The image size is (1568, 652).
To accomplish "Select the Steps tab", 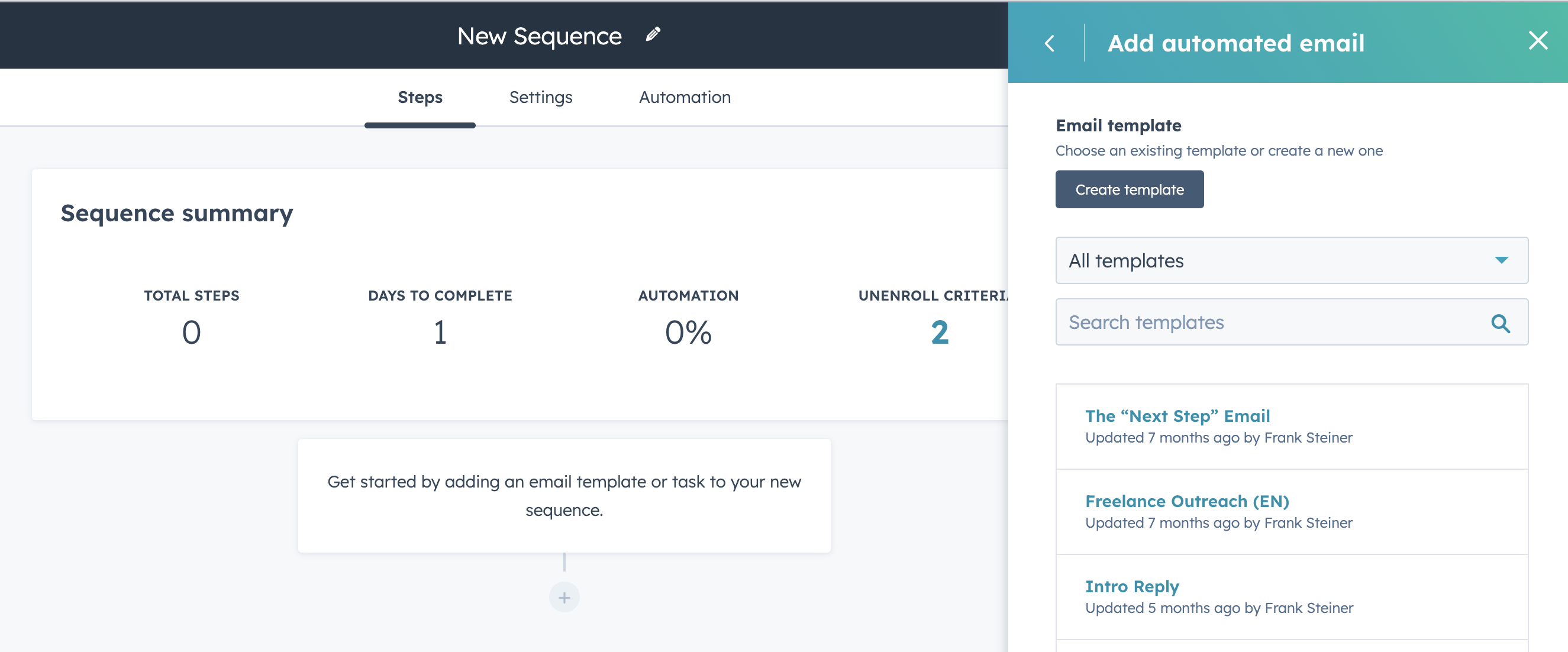I will click(420, 97).
